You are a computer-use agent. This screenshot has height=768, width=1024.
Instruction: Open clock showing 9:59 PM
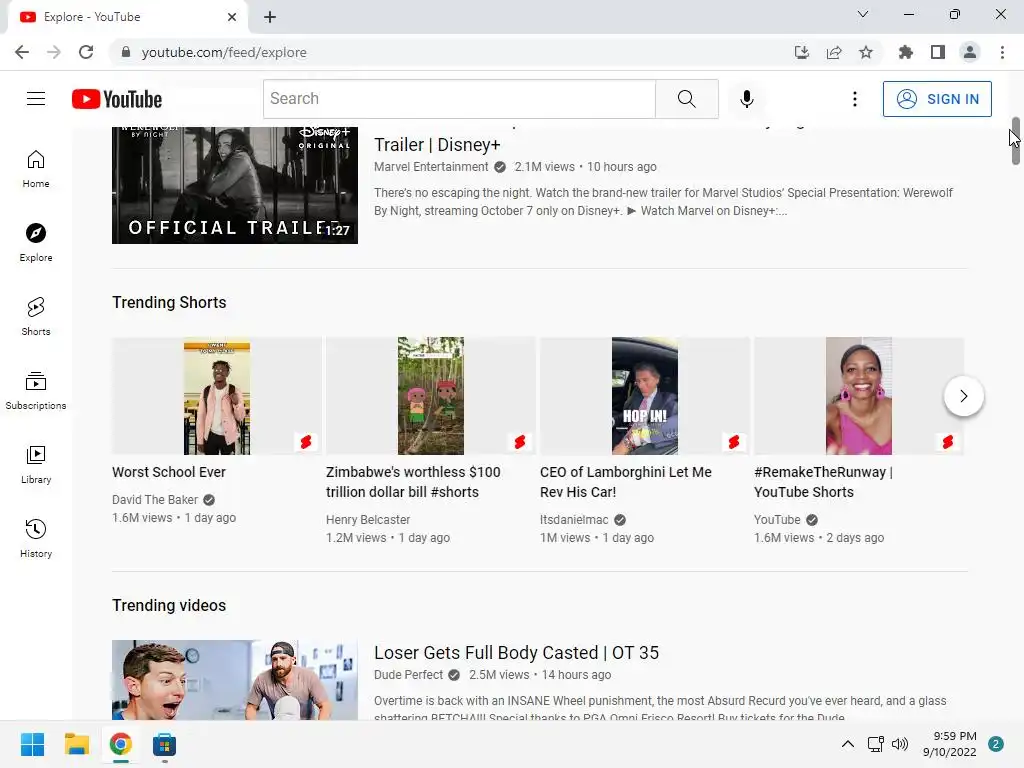[x=950, y=744]
